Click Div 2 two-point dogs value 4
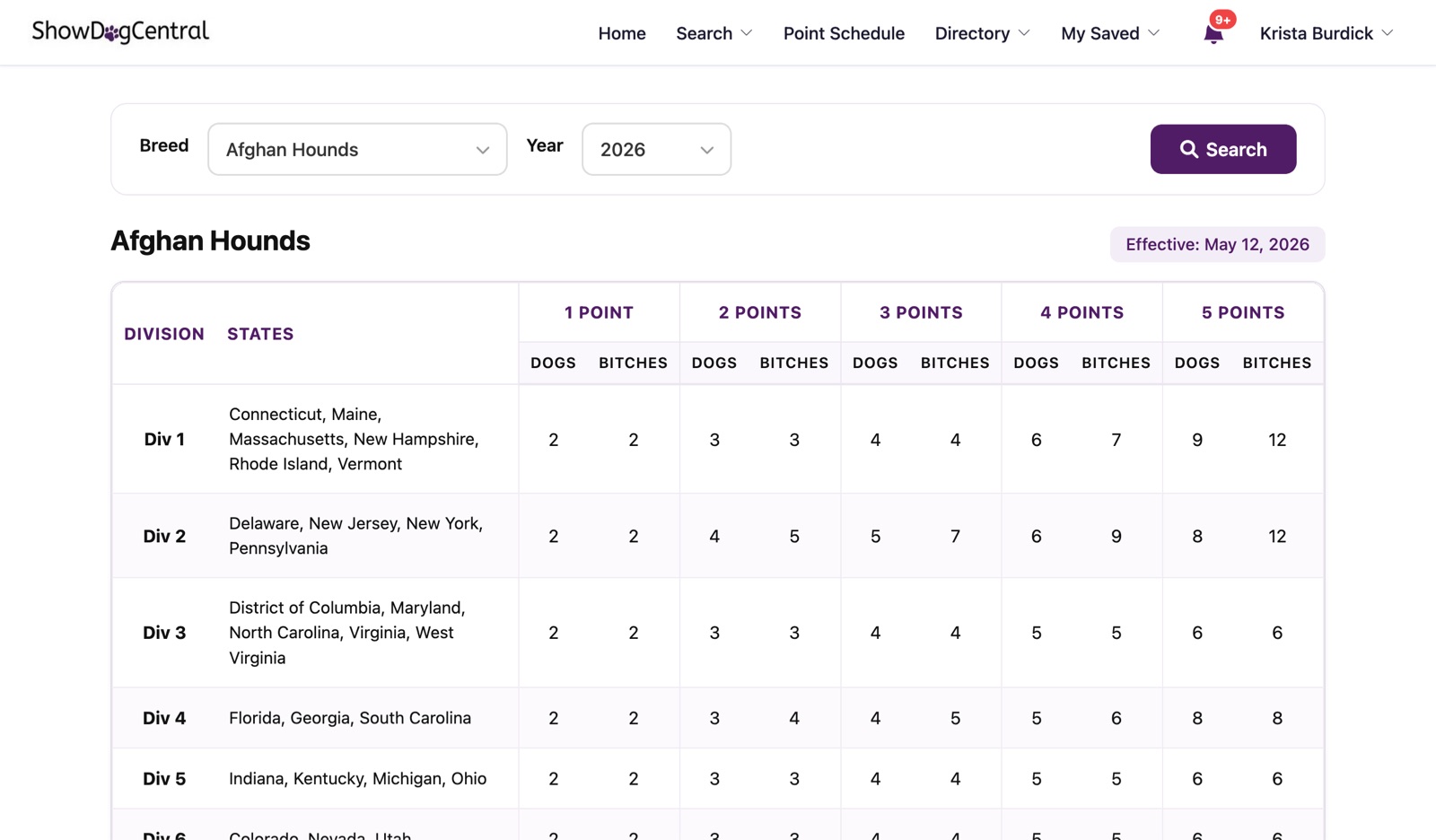The image size is (1436, 840). pyautogui.click(x=714, y=537)
